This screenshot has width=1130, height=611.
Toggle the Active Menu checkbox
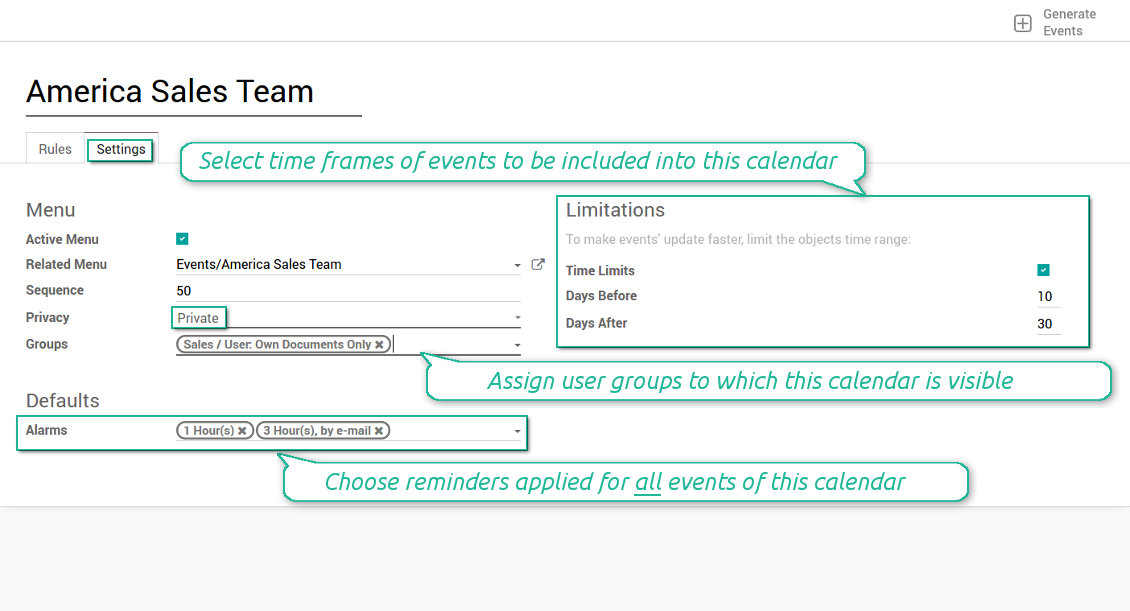(182, 239)
